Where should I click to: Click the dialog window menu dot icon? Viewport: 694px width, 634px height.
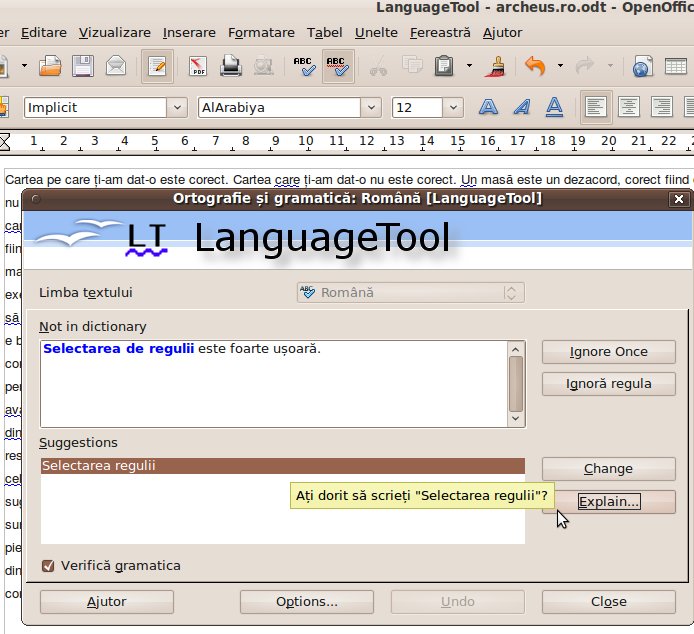36,199
